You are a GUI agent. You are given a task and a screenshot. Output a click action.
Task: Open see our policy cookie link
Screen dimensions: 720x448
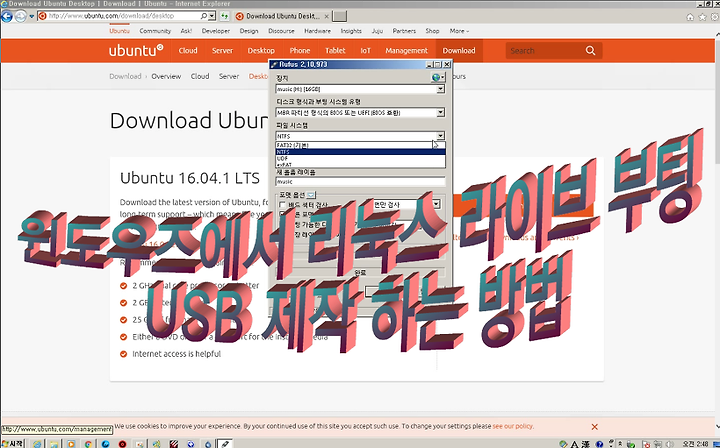512,426
